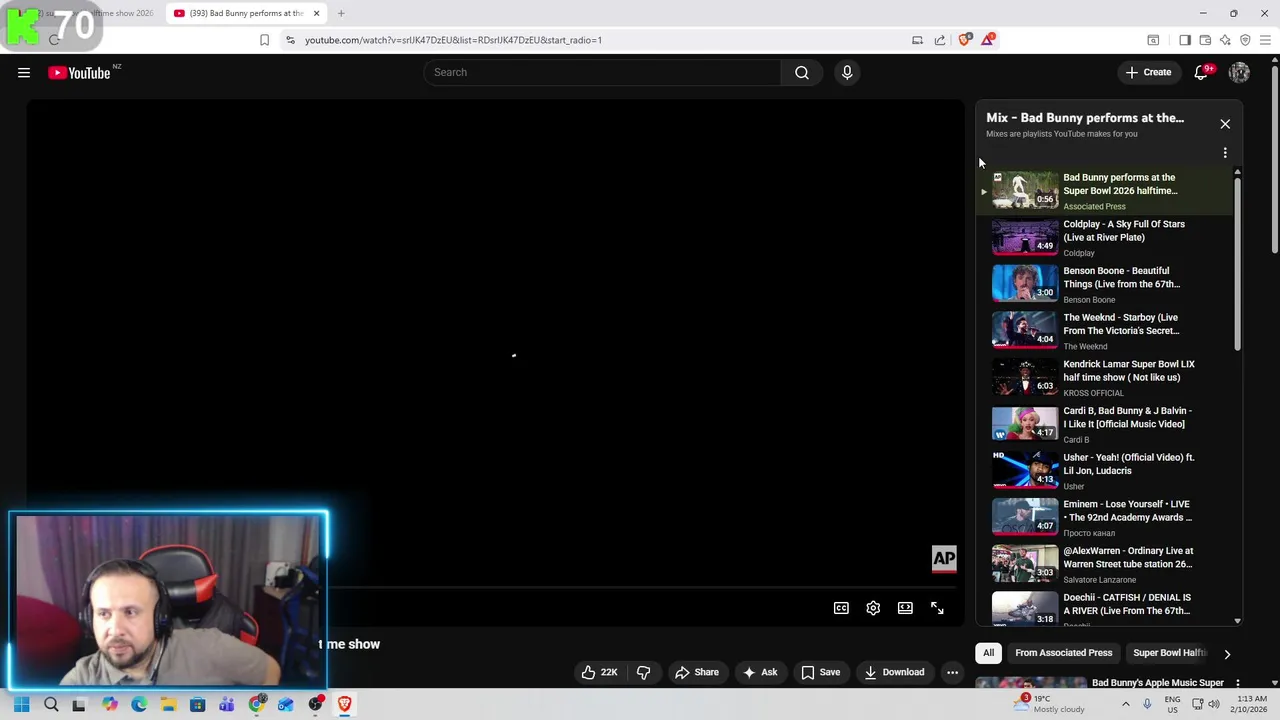Show hidden system tray icons

coord(1125,704)
